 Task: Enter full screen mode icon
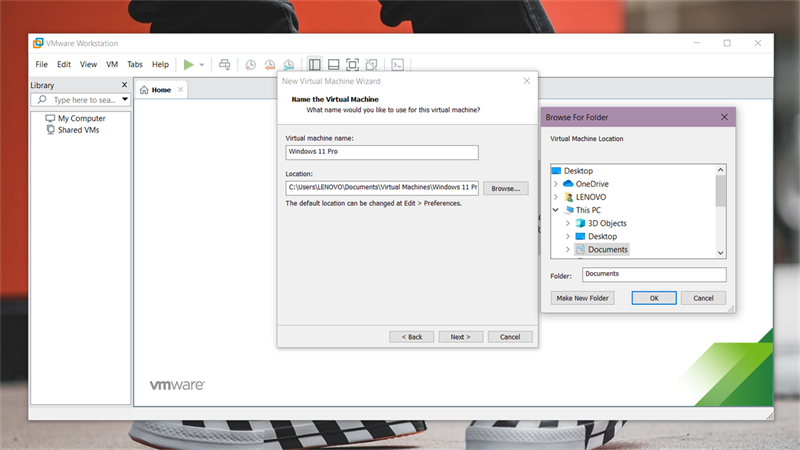[353, 64]
